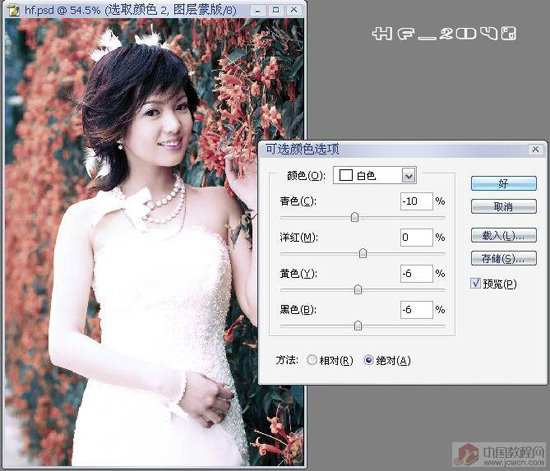
Task: Toggle the 预览 preview checkbox
Action: coord(475,283)
